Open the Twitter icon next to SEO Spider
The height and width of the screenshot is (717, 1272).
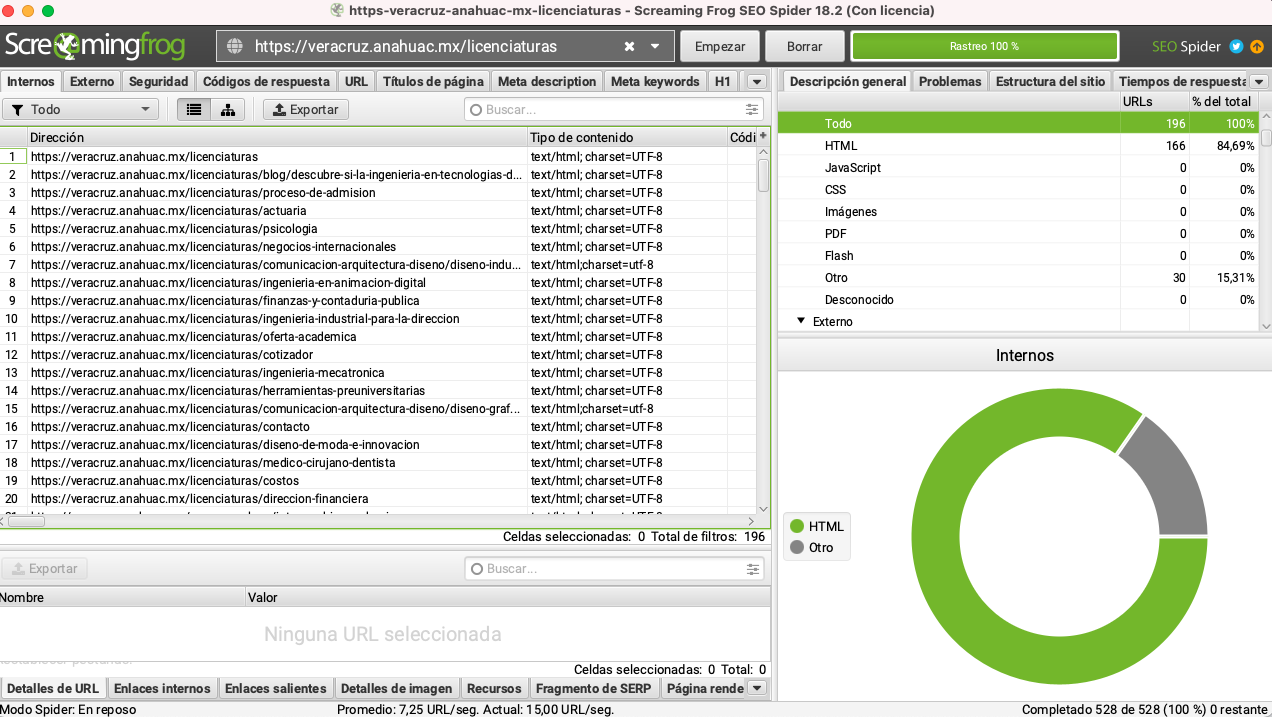(x=1236, y=46)
